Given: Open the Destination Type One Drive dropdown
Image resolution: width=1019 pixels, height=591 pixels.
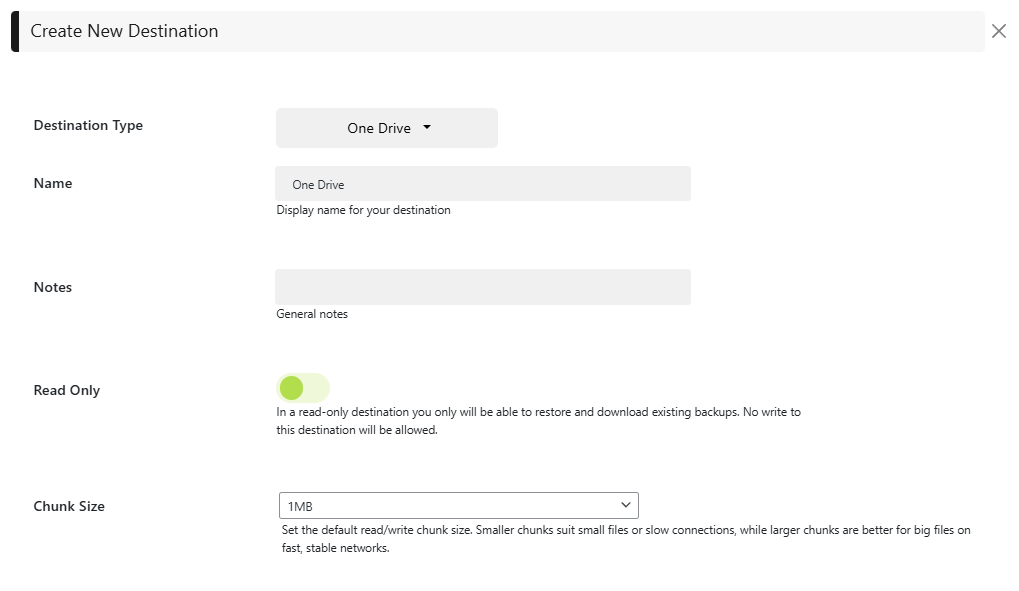Looking at the screenshot, I should point(386,128).
